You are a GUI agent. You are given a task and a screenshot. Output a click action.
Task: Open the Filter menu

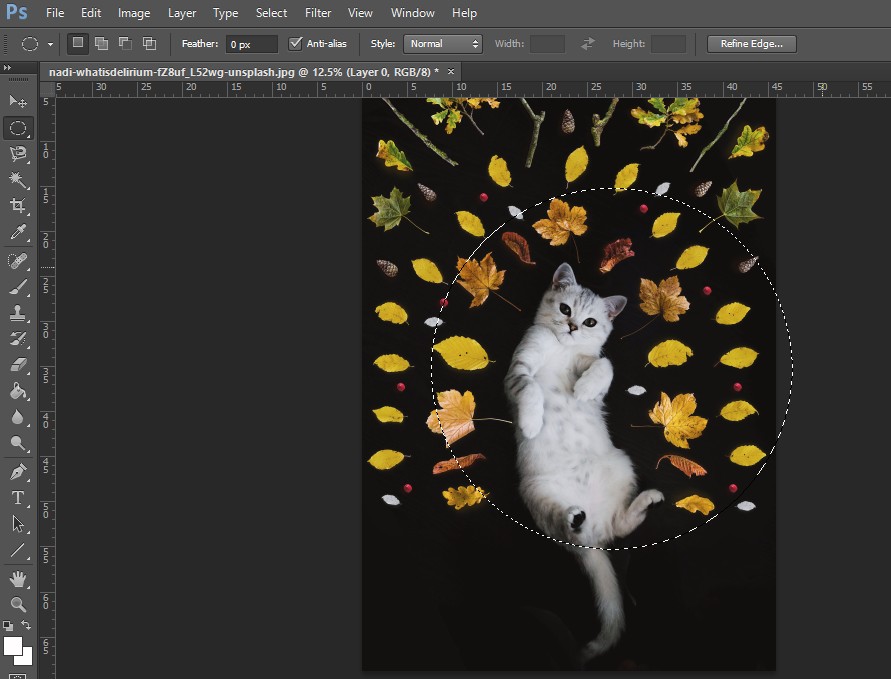tap(318, 13)
